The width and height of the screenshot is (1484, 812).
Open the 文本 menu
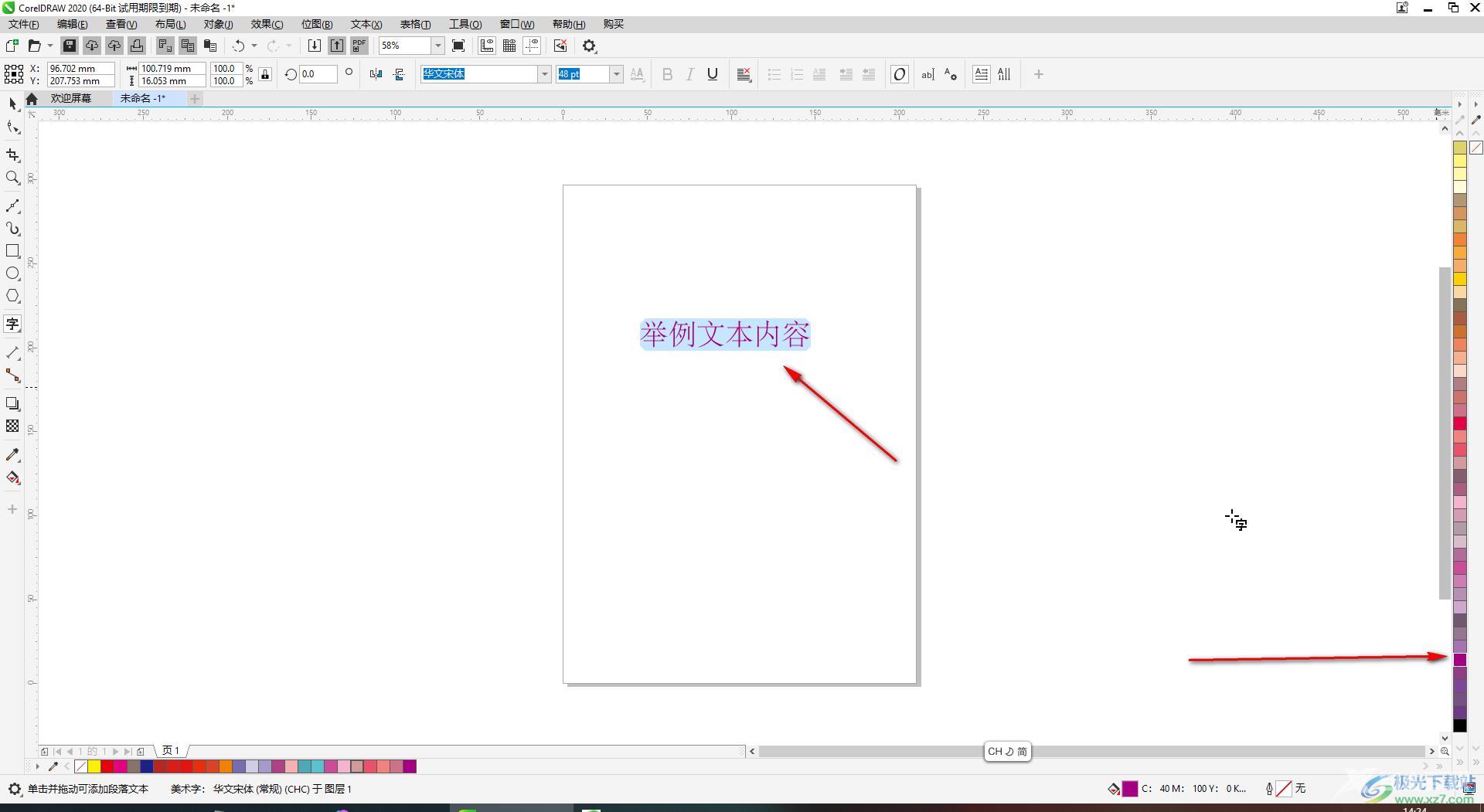click(366, 24)
